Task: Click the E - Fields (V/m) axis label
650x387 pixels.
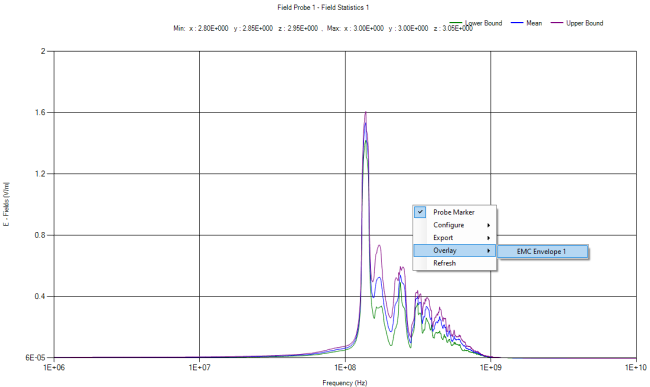Action: (x=6, y=204)
